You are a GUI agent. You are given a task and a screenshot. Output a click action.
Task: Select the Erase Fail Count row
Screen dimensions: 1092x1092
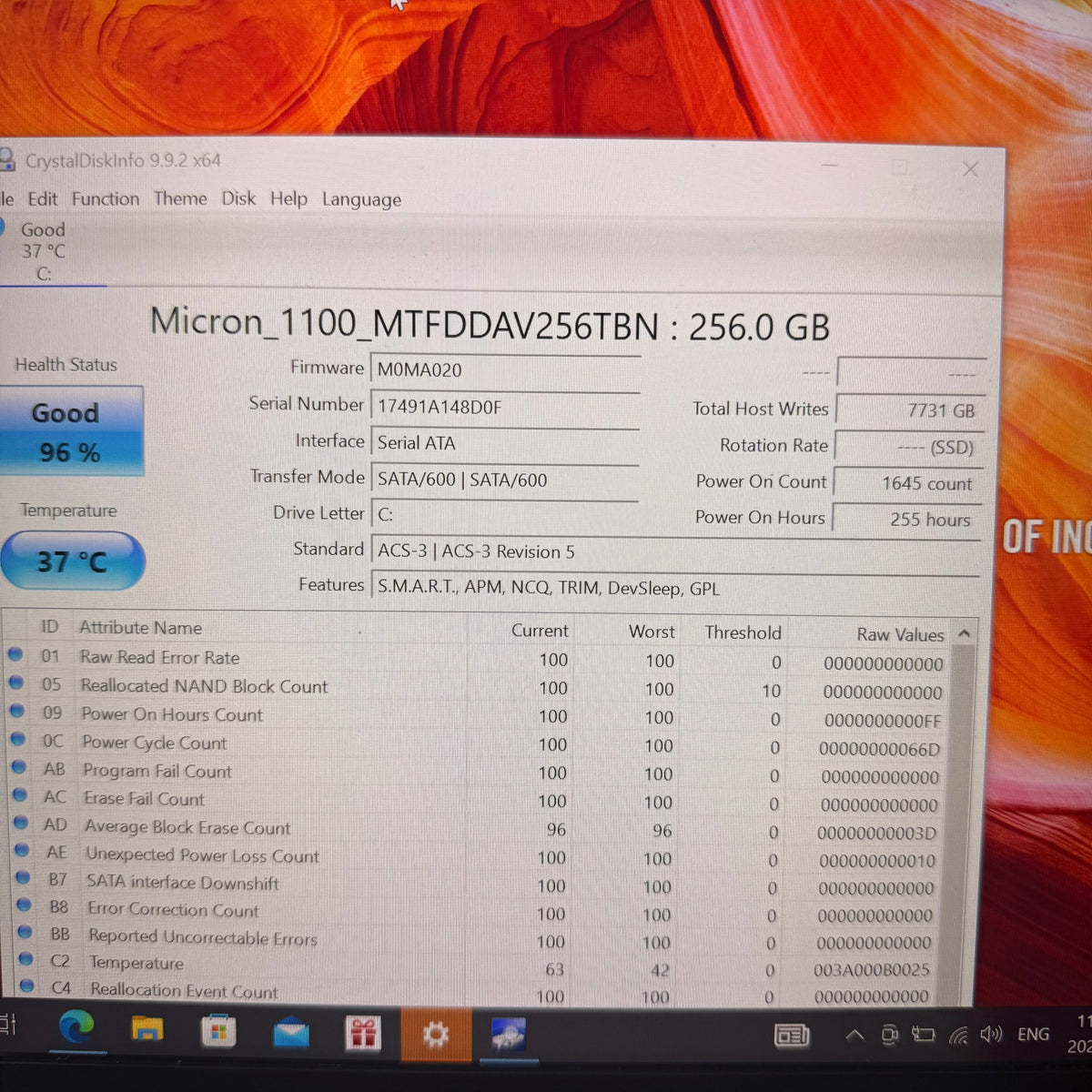[478, 801]
